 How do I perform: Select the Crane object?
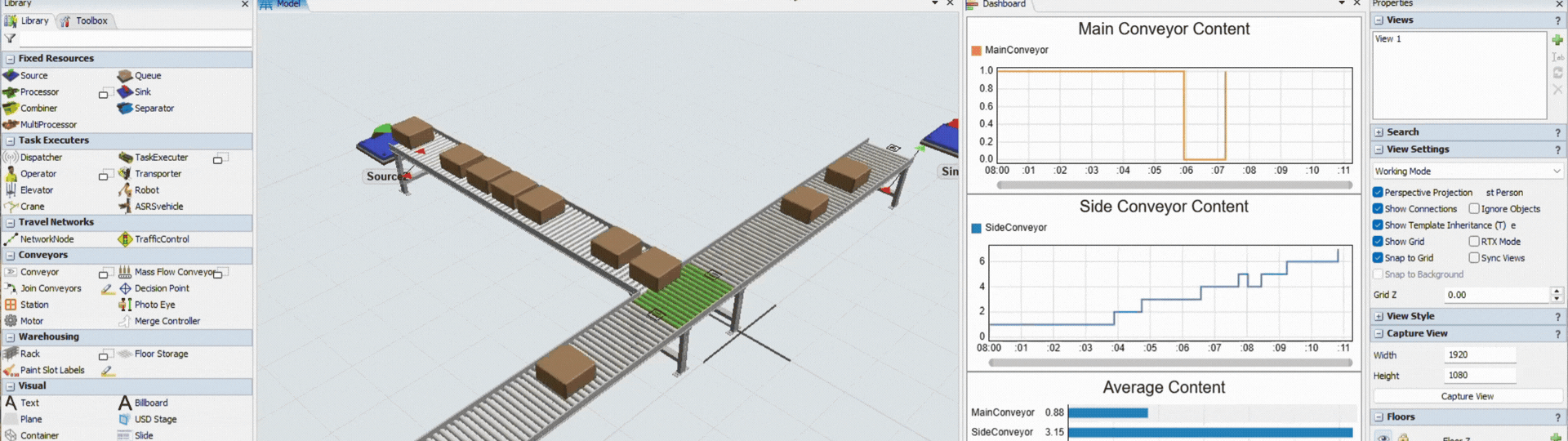point(24,207)
